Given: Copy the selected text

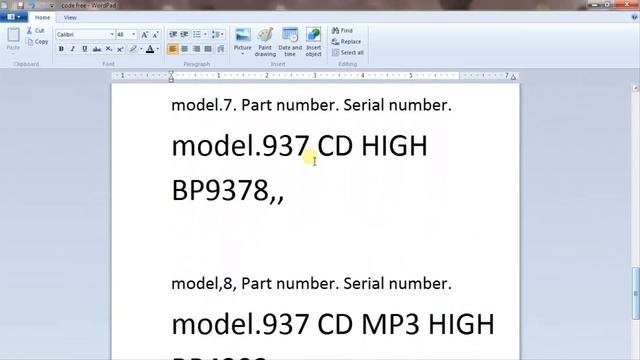Looking at the screenshot, I should click(x=37, y=42).
